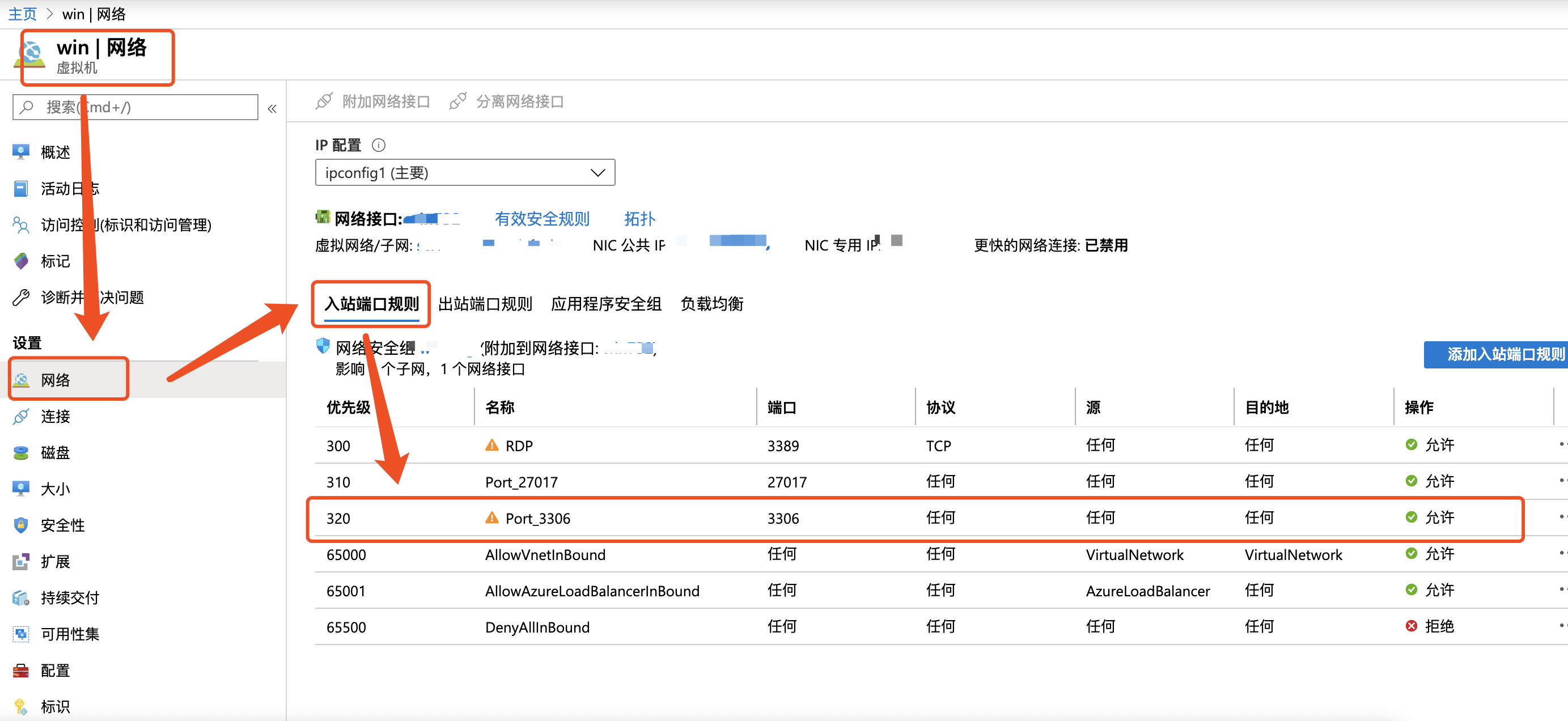1568x721 pixels.
Task: Open the 概述 overview icon in sidebar
Action: coord(21,151)
